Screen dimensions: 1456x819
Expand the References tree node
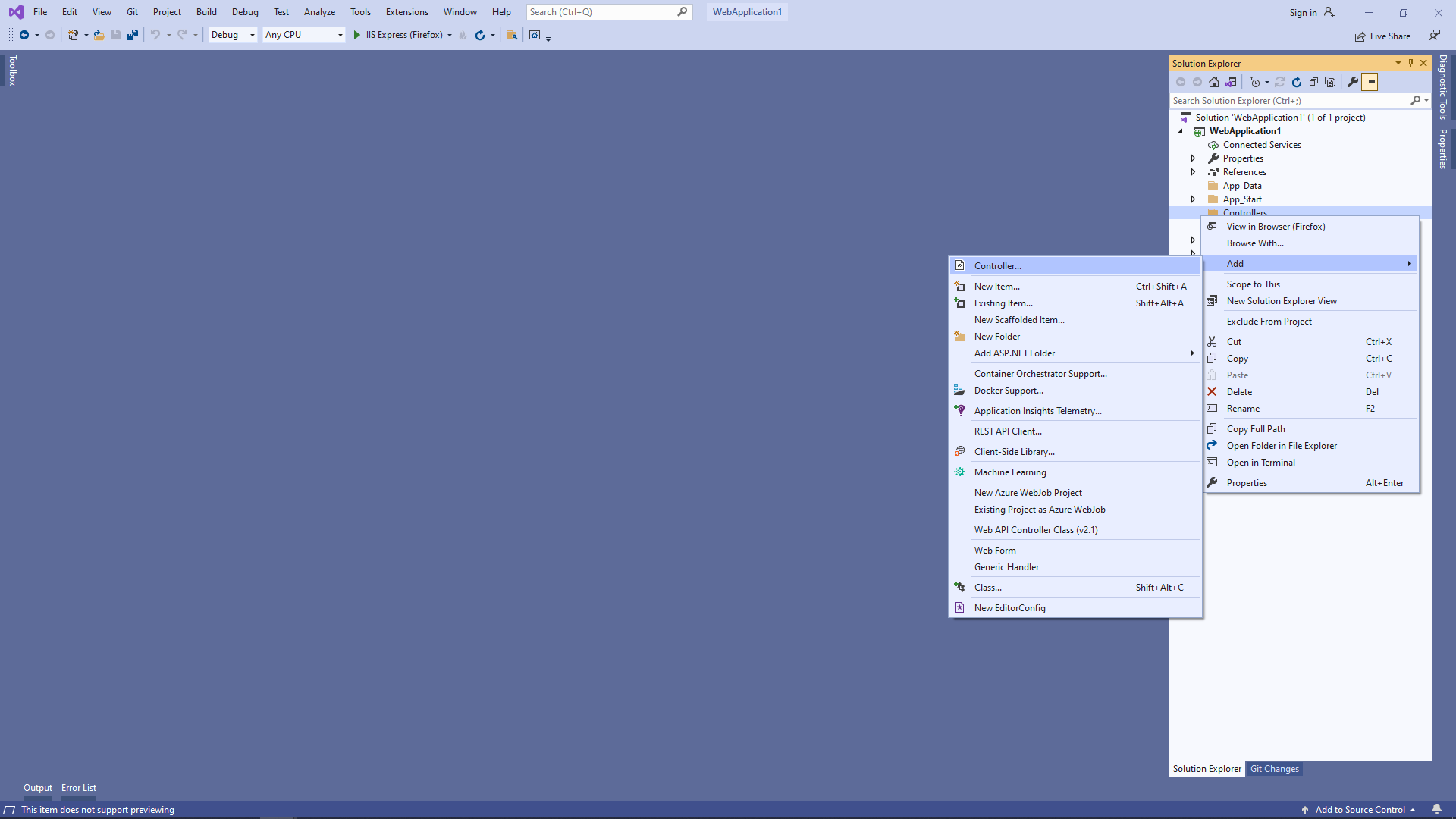[1193, 172]
